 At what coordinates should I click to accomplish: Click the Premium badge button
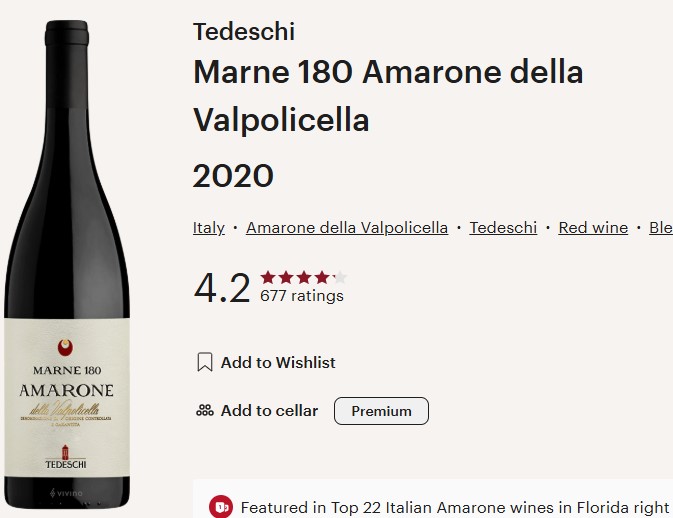(381, 411)
